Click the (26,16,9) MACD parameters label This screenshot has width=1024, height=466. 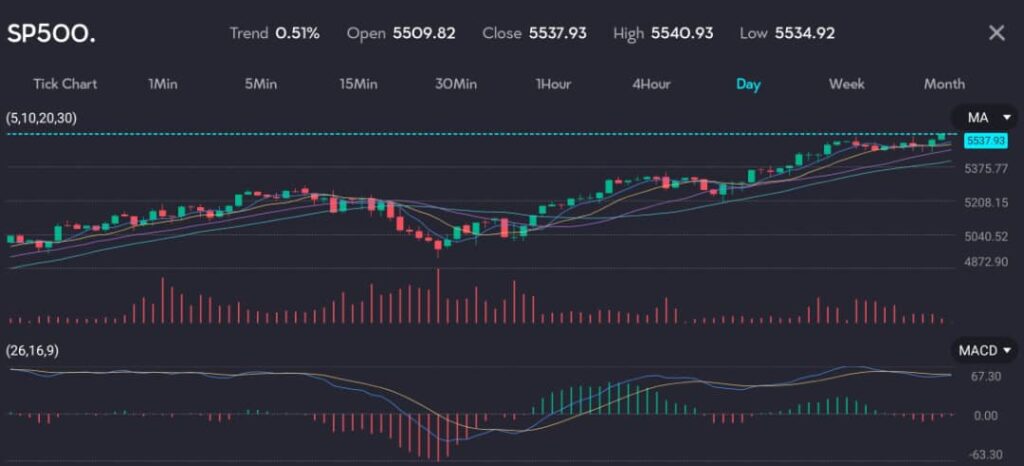point(34,350)
